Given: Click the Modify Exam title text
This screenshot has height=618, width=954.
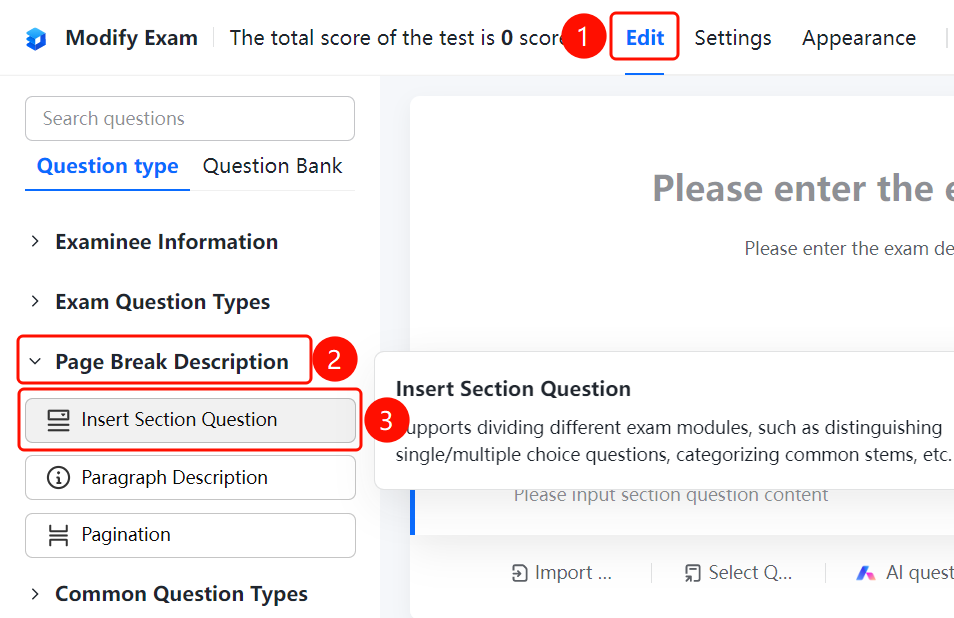Looking at the screenshot, I should [131, 38].
